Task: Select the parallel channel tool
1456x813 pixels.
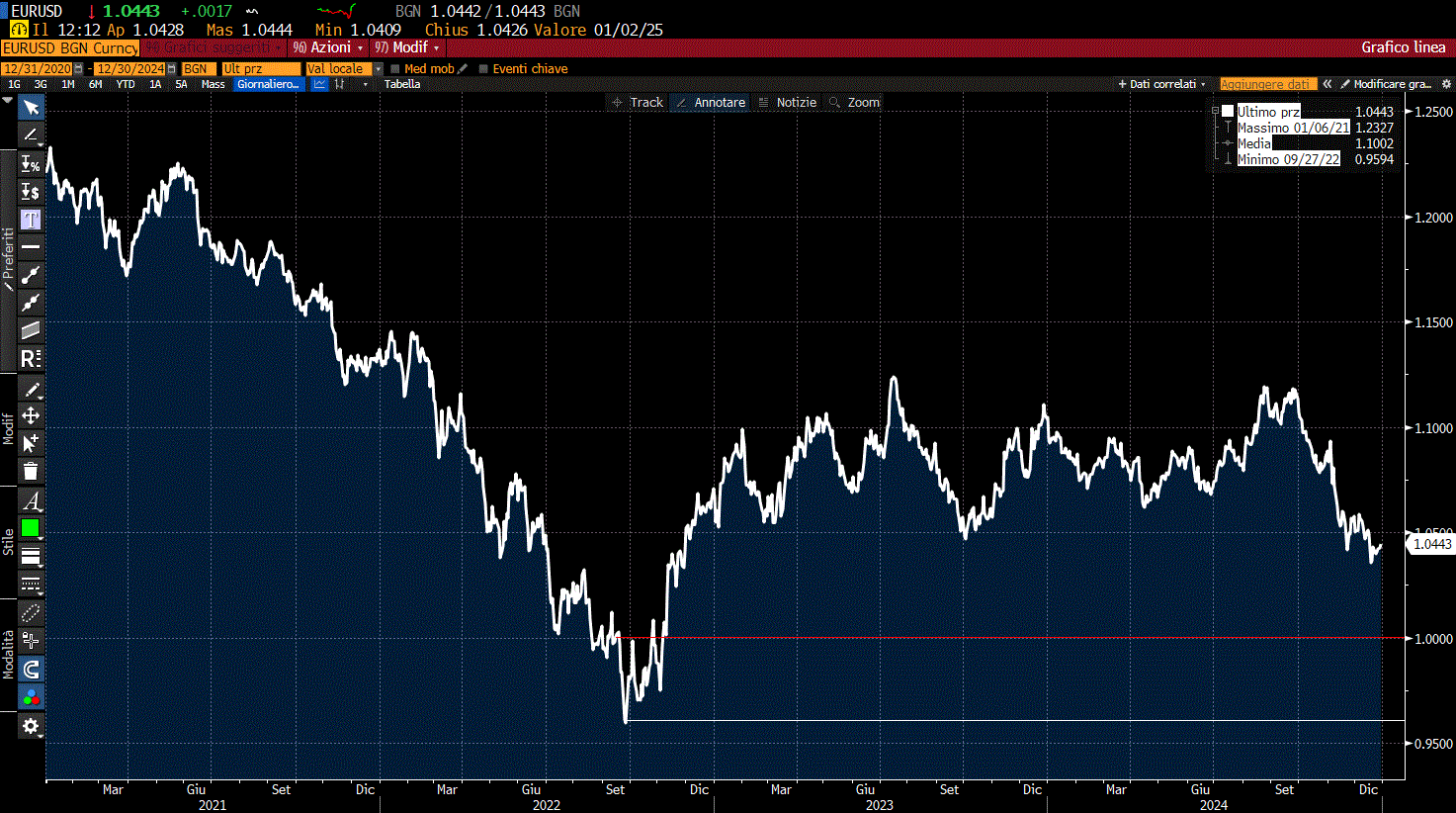Action: pyautogui.click(x=31, y=330)
